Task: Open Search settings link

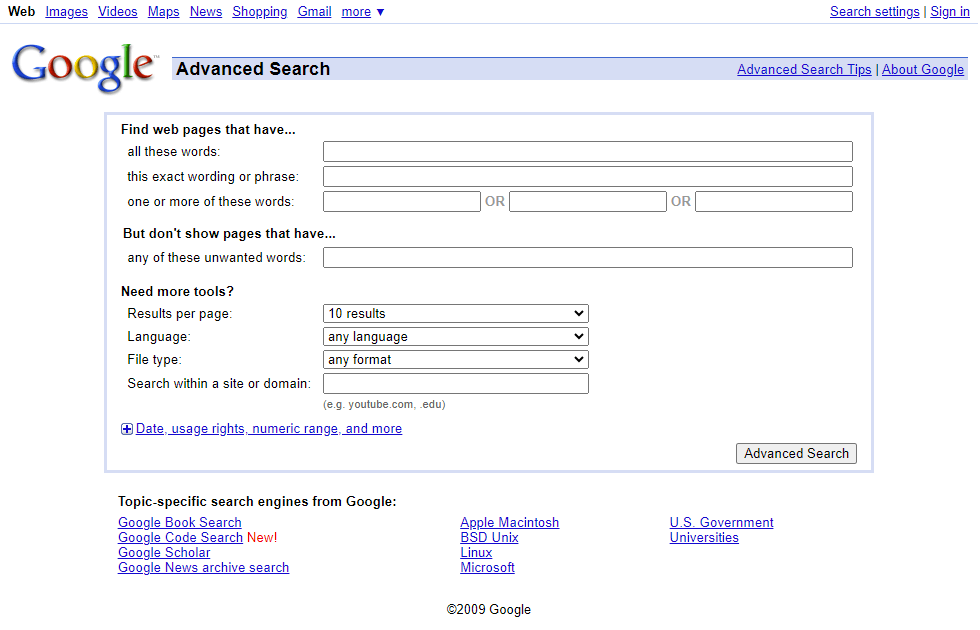Action: coord(874,11)
